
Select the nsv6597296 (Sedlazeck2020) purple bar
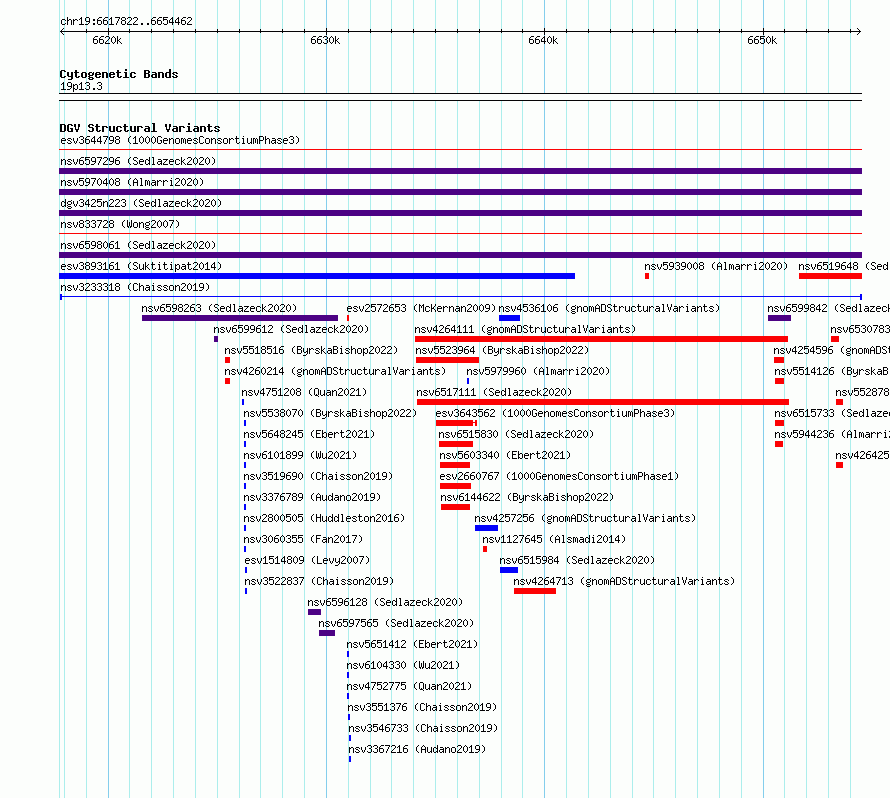pyautogui.click(x=460, y=171)
